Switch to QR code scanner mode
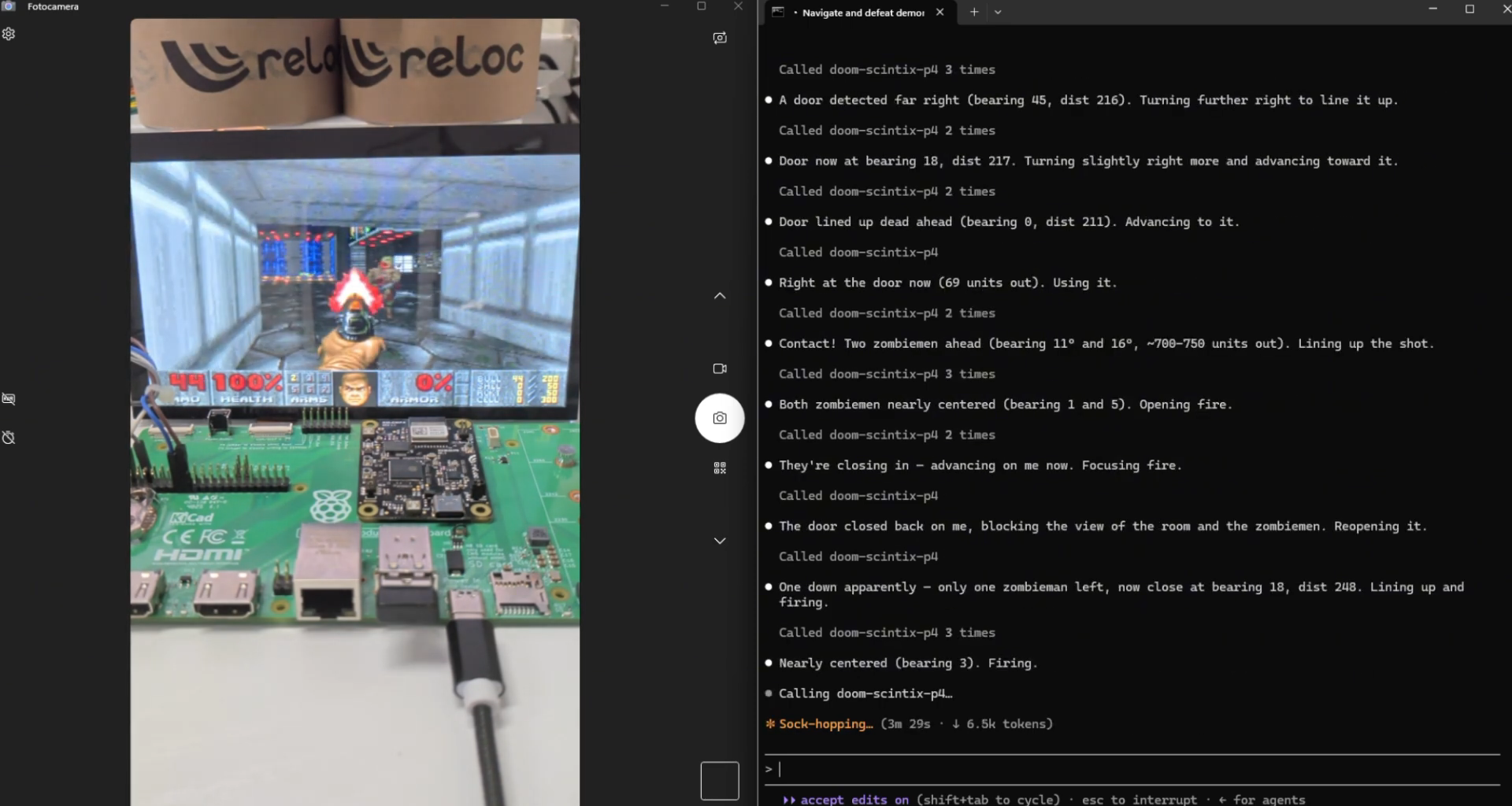 point(720,468)
